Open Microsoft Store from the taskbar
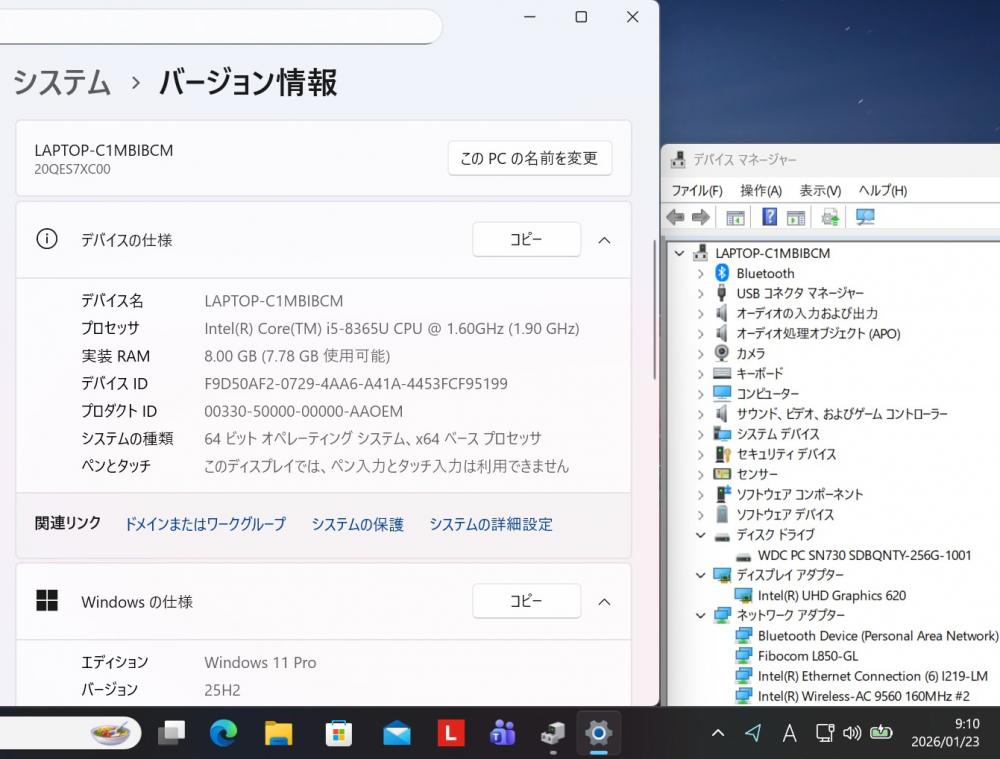 339,733
